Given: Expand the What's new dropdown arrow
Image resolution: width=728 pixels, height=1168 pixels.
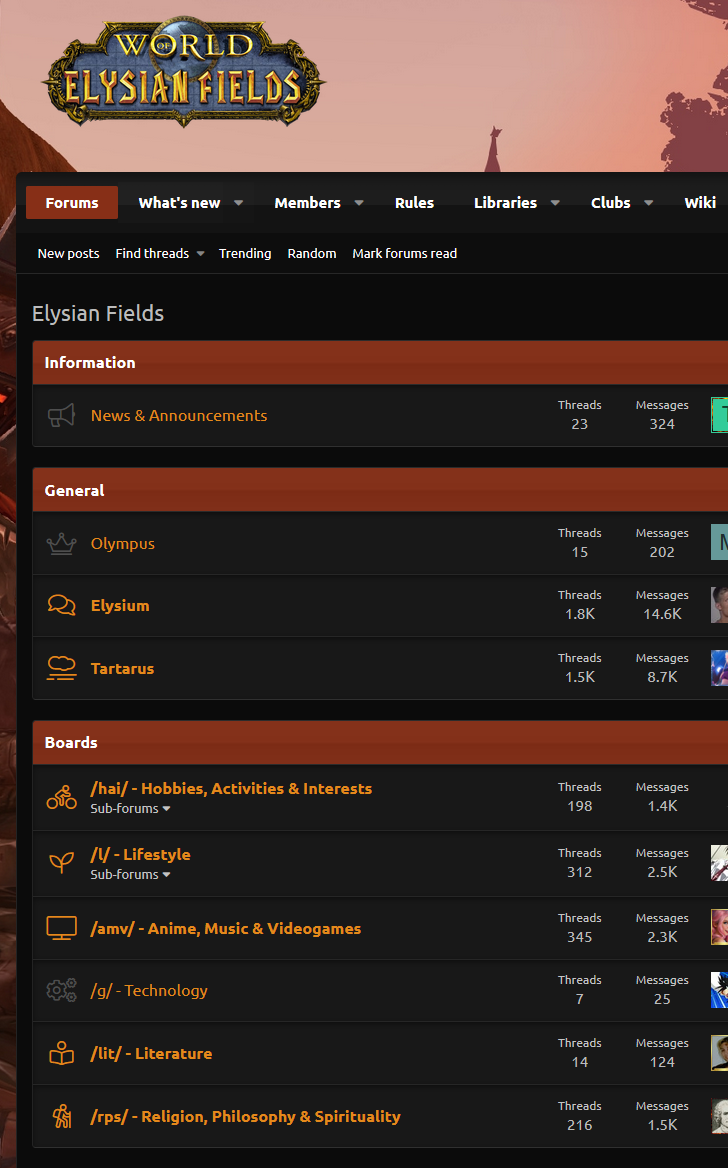Looking at the screenshot, I should click(239, 203).
